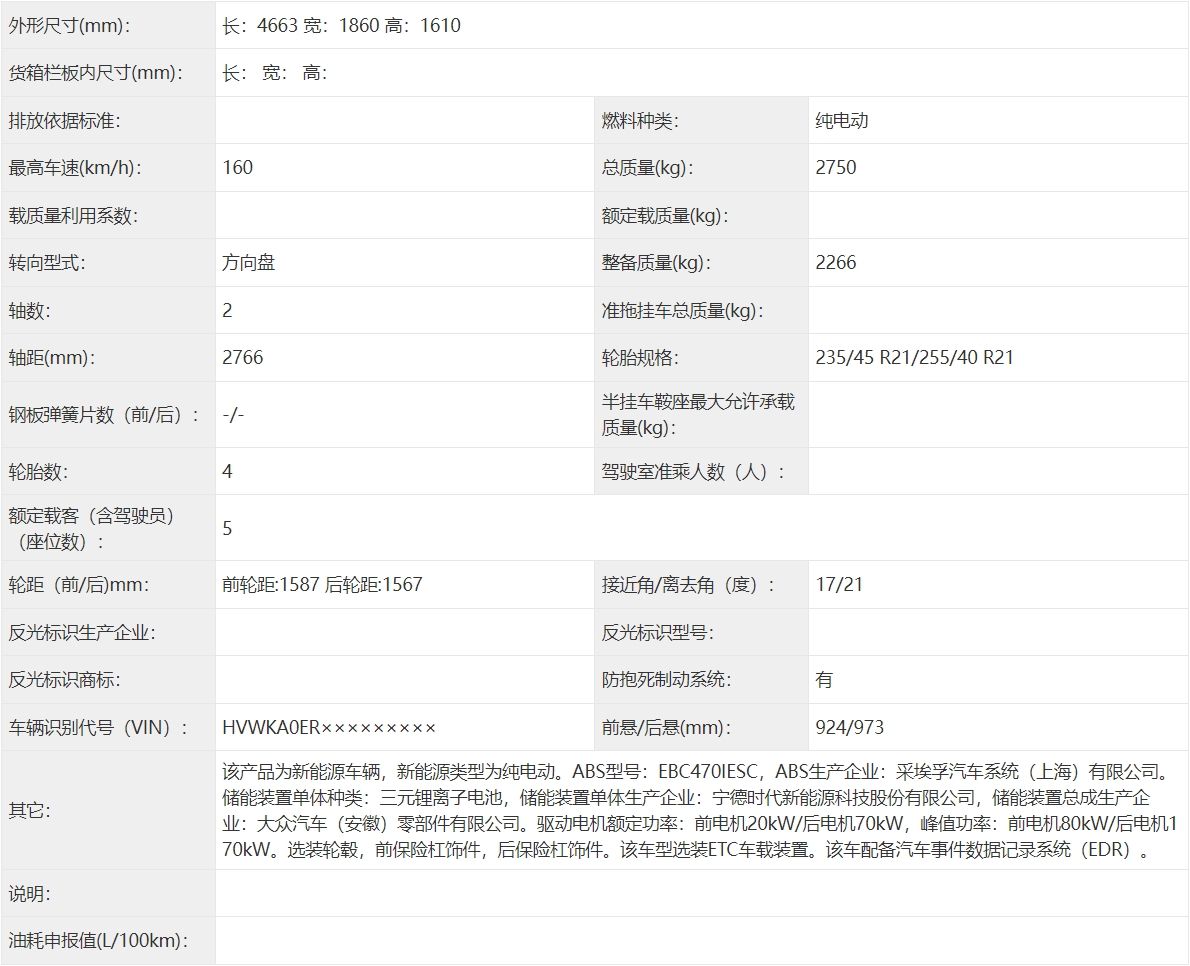Click the 半挂车鞍座最大允许承载质量 label

pos(697,414)
